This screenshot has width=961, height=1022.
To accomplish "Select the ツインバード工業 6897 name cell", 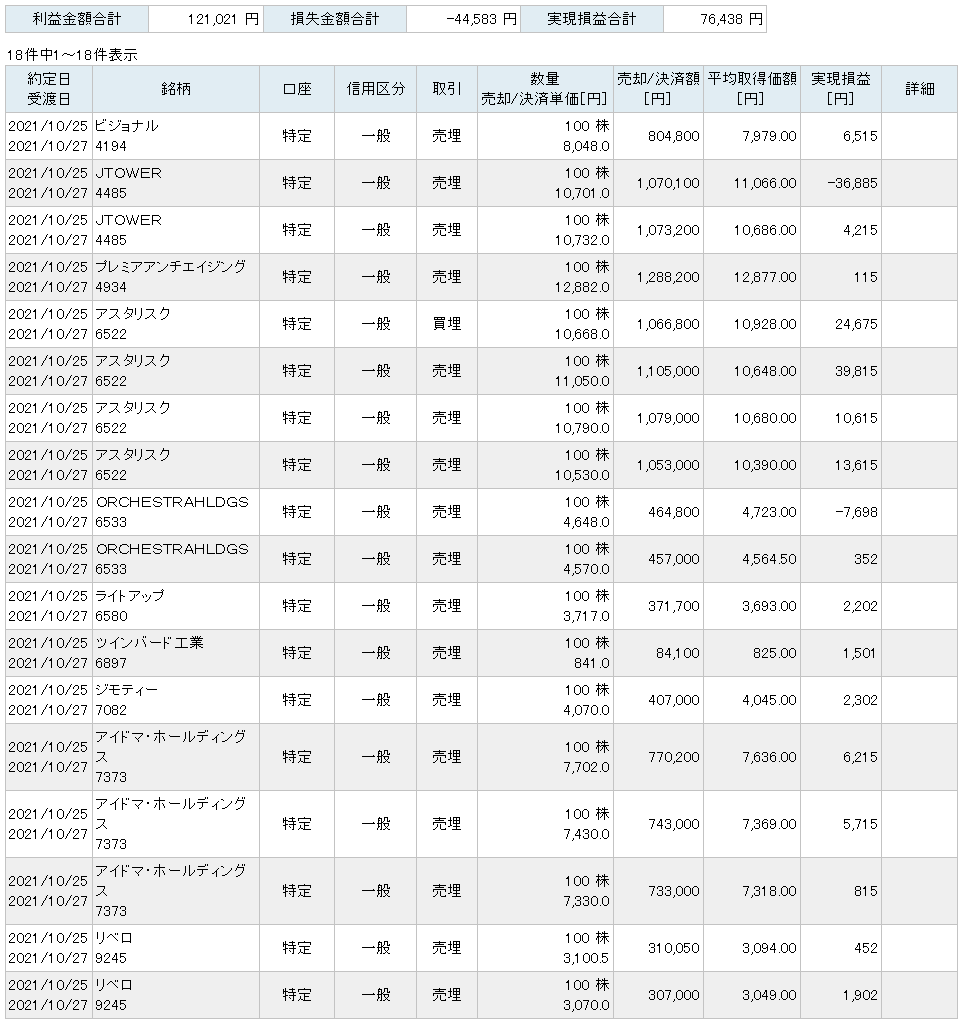I will (176, 653).
